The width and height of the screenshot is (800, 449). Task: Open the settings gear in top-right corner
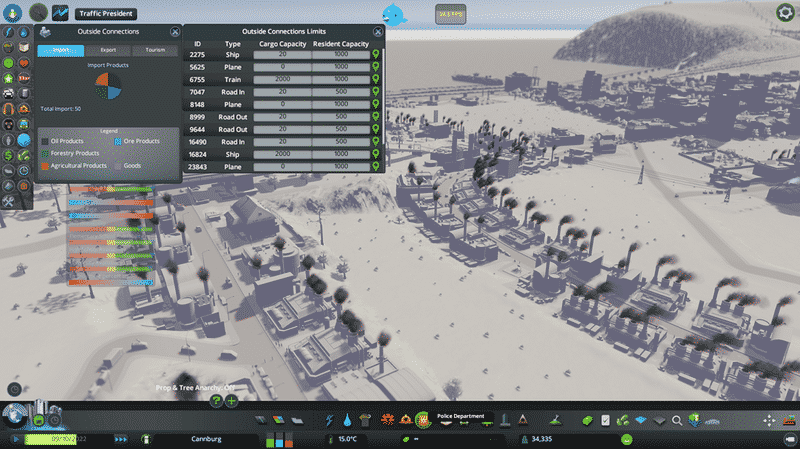coord(785,12)
